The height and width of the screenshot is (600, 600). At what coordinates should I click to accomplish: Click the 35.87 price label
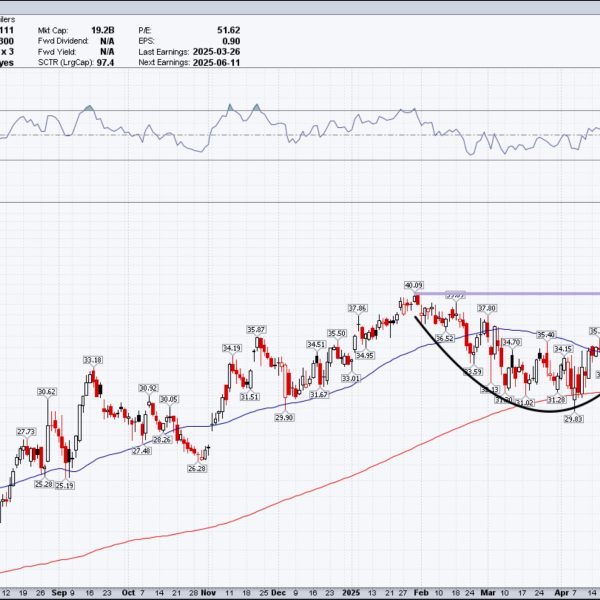pyautogui.click(x=256, y=329)
